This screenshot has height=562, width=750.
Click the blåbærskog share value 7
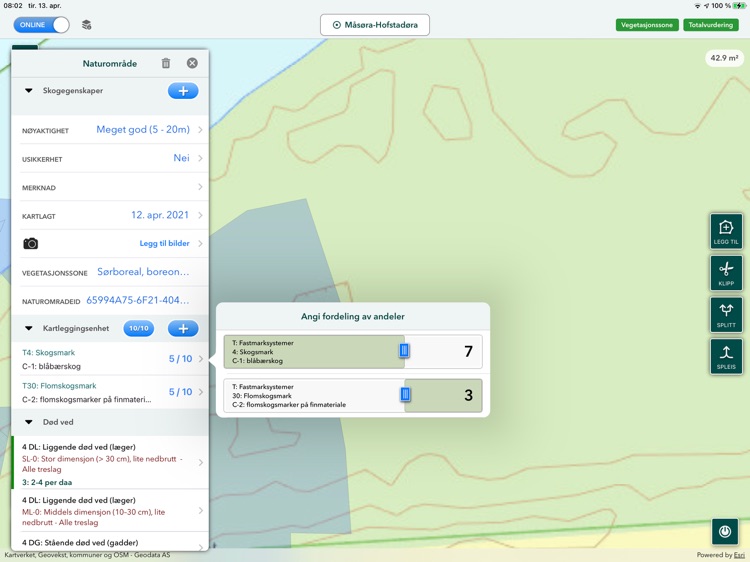468,352
